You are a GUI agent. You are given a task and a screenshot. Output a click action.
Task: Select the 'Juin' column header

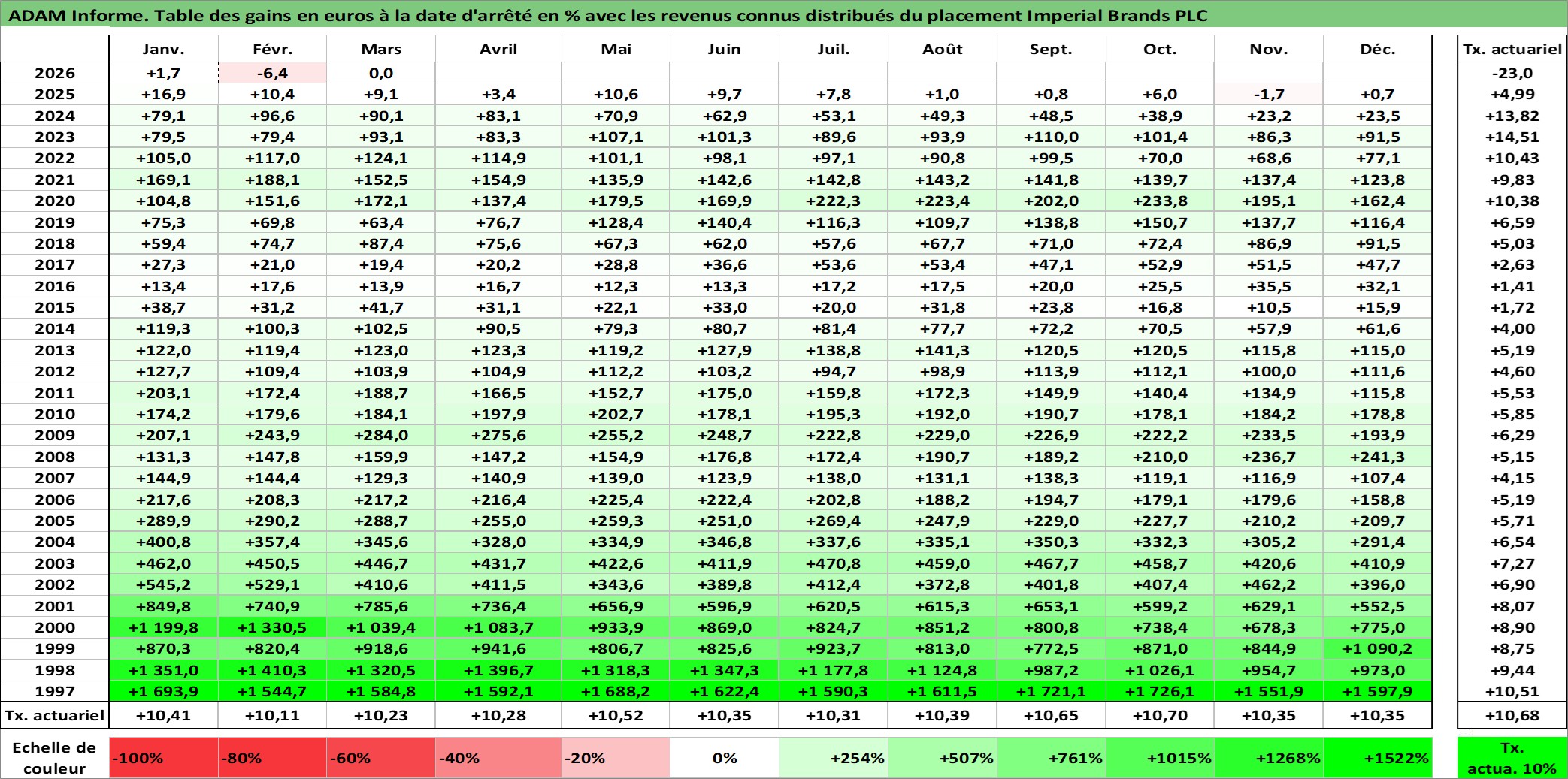[x=725, y=49]
